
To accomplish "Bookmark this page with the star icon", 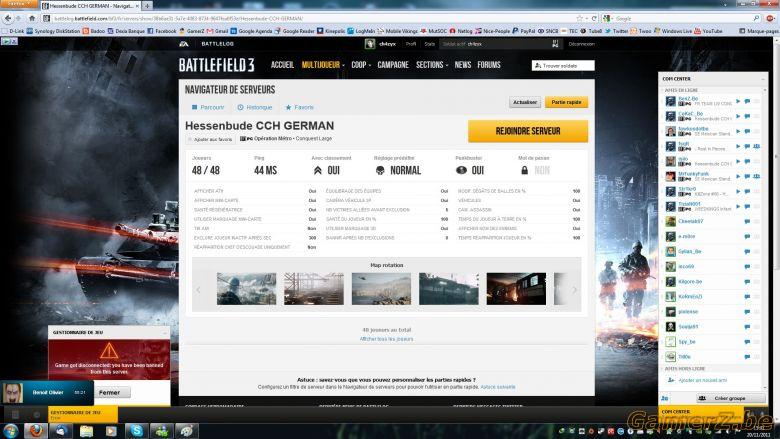I will 580,18.
